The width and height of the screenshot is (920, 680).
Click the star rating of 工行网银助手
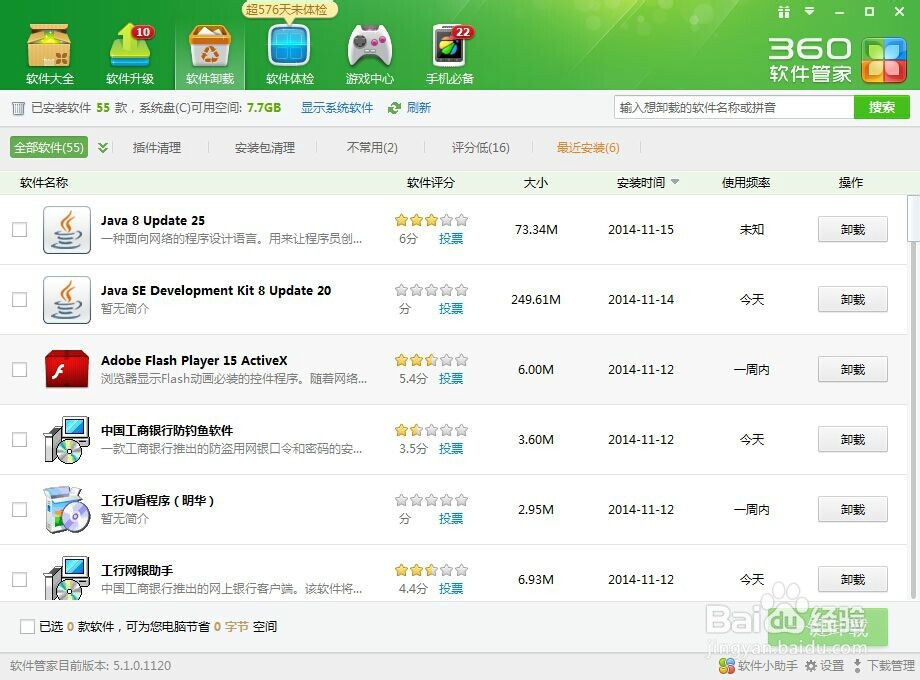[x=431, y=570]
